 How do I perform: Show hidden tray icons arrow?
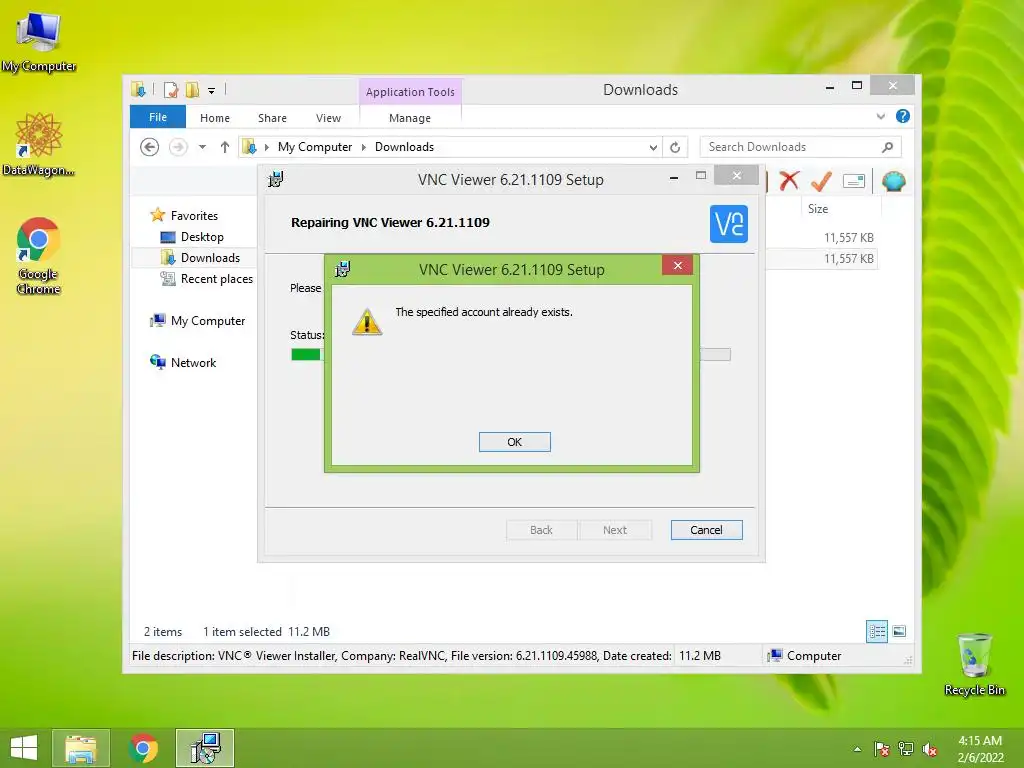point(857,749)
